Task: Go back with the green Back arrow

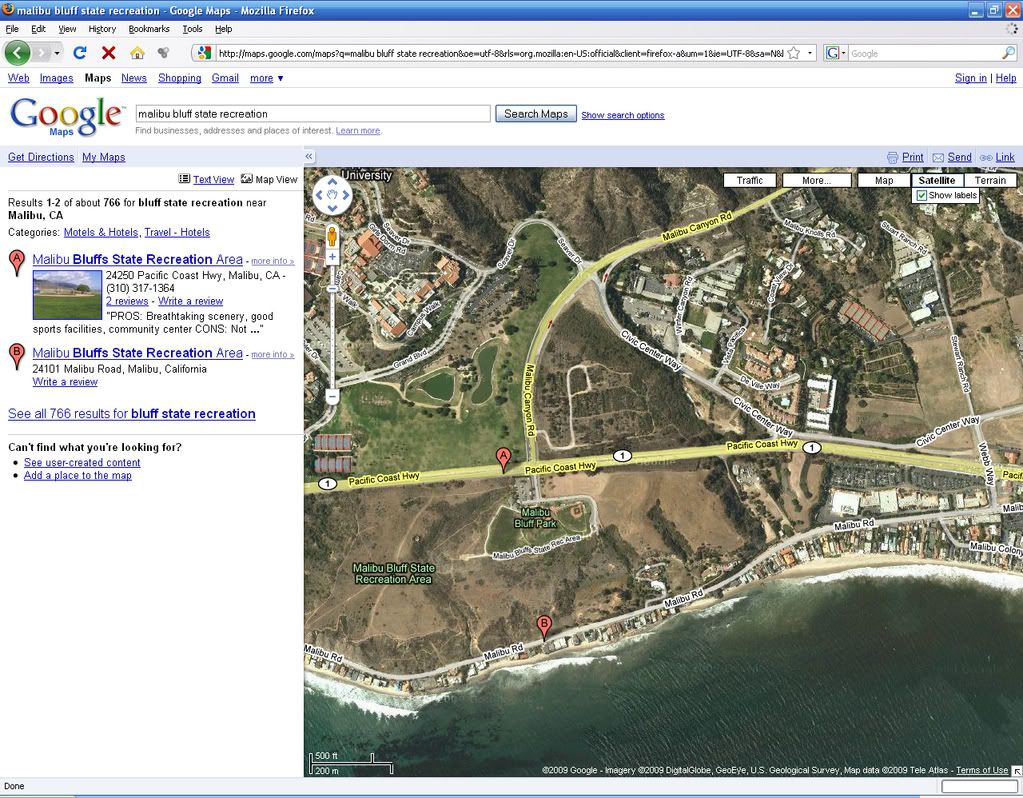Action: pyautogui.click(x=18, y=53)
